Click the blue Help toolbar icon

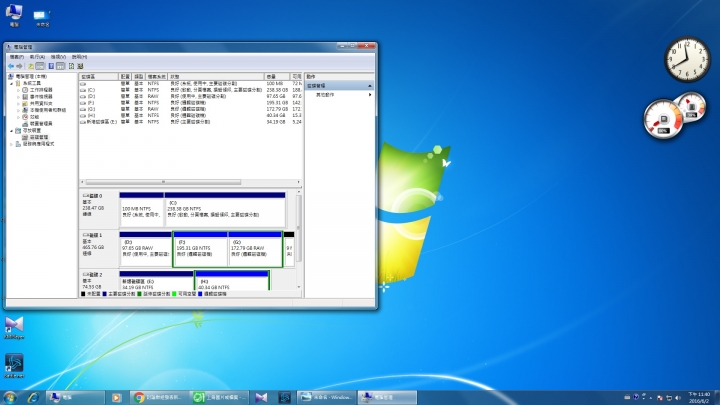51,67
